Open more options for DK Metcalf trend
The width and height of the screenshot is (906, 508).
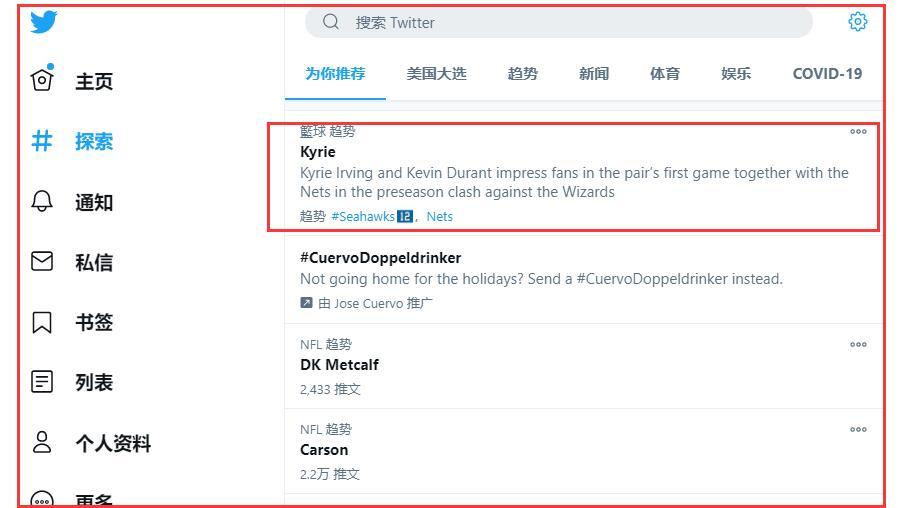[858, 344]
